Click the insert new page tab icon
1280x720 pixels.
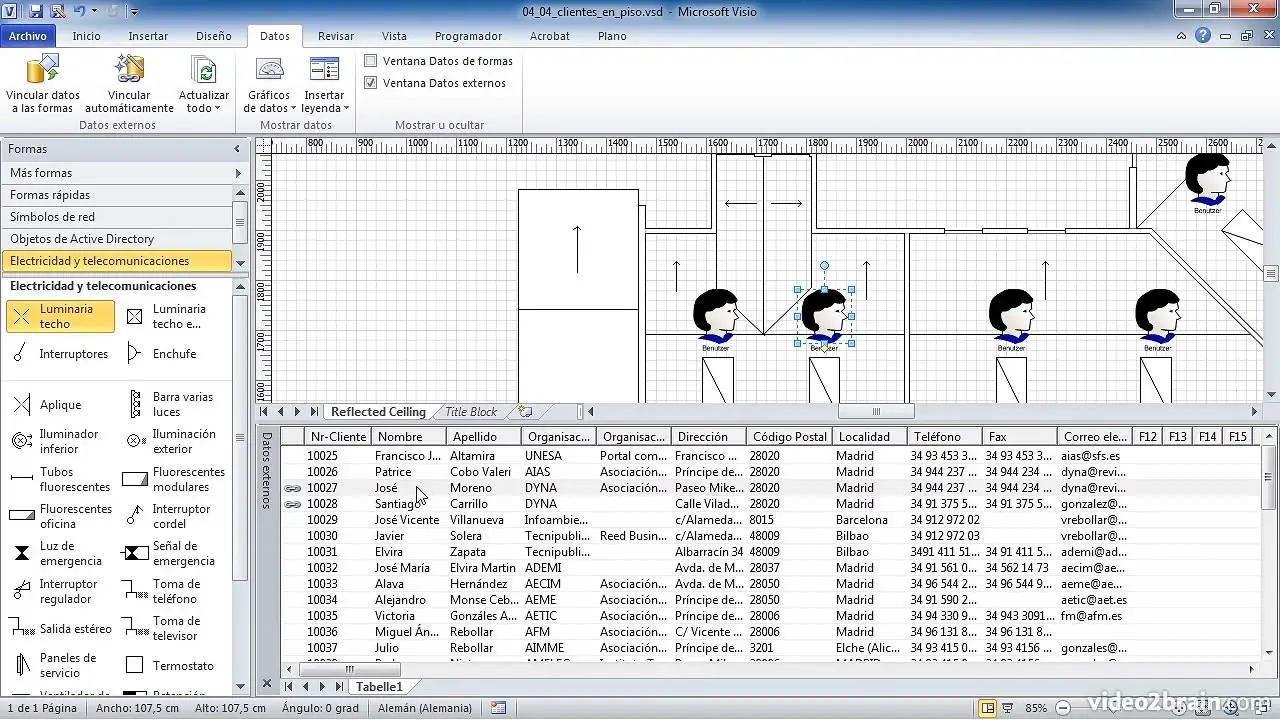(x=524, y=412)
